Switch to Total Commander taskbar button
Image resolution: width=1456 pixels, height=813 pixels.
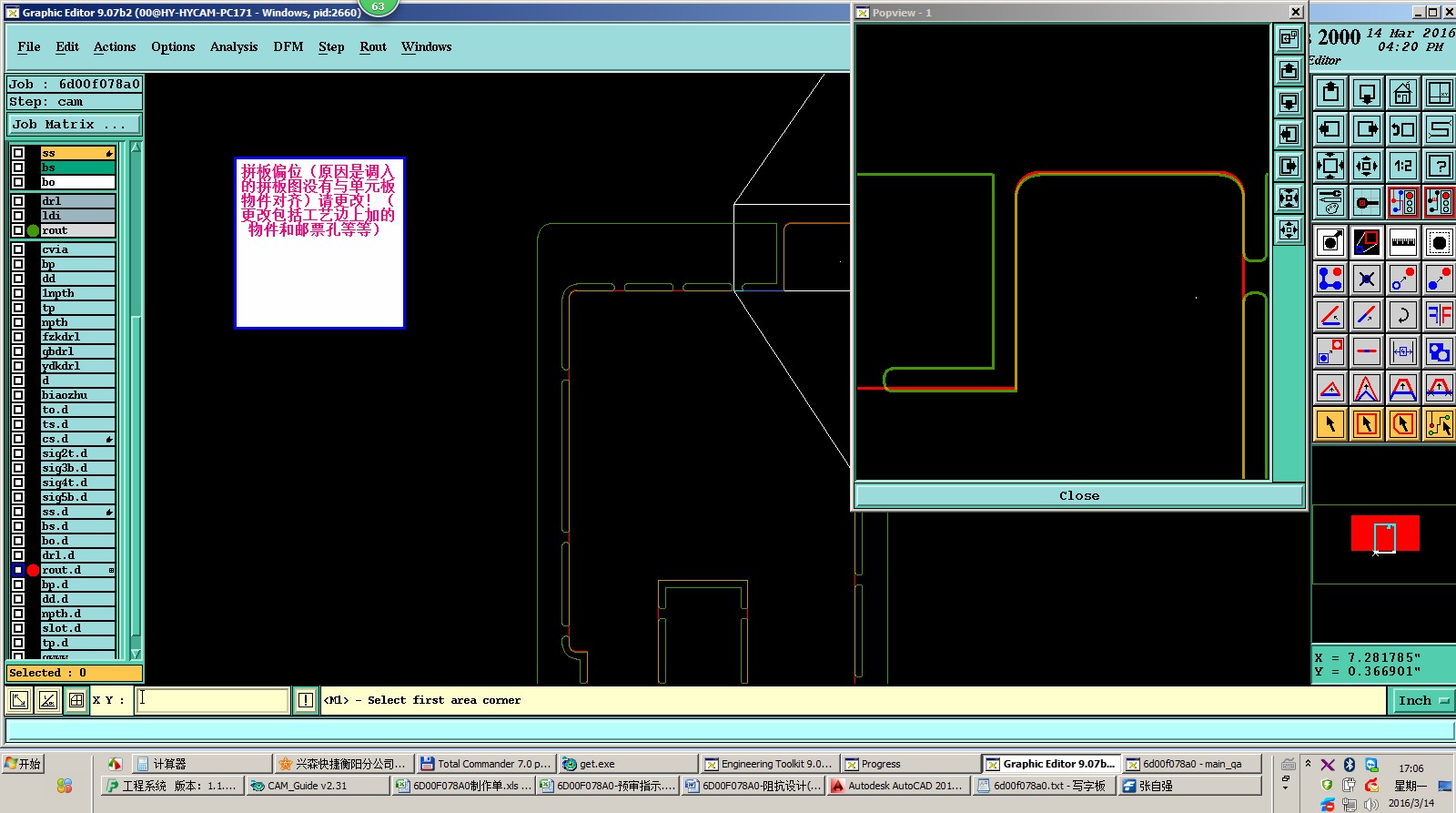click(485, 764)
